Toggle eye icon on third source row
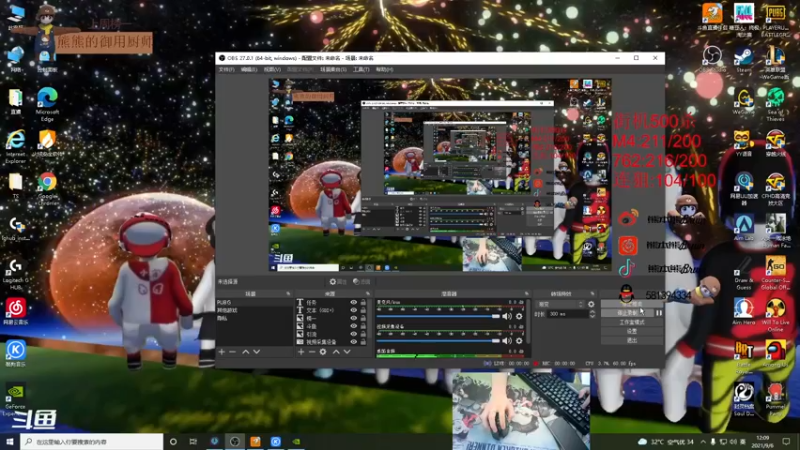Viewport: 800px width, 450px height. [x=354, y=318]
